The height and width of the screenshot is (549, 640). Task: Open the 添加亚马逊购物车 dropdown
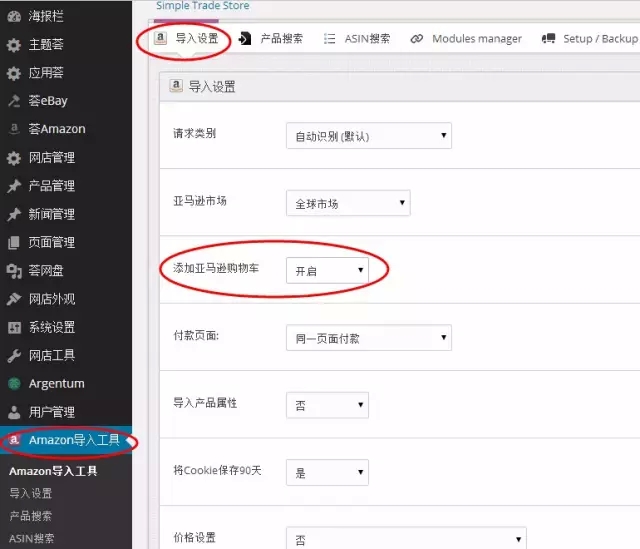(326, 270)
